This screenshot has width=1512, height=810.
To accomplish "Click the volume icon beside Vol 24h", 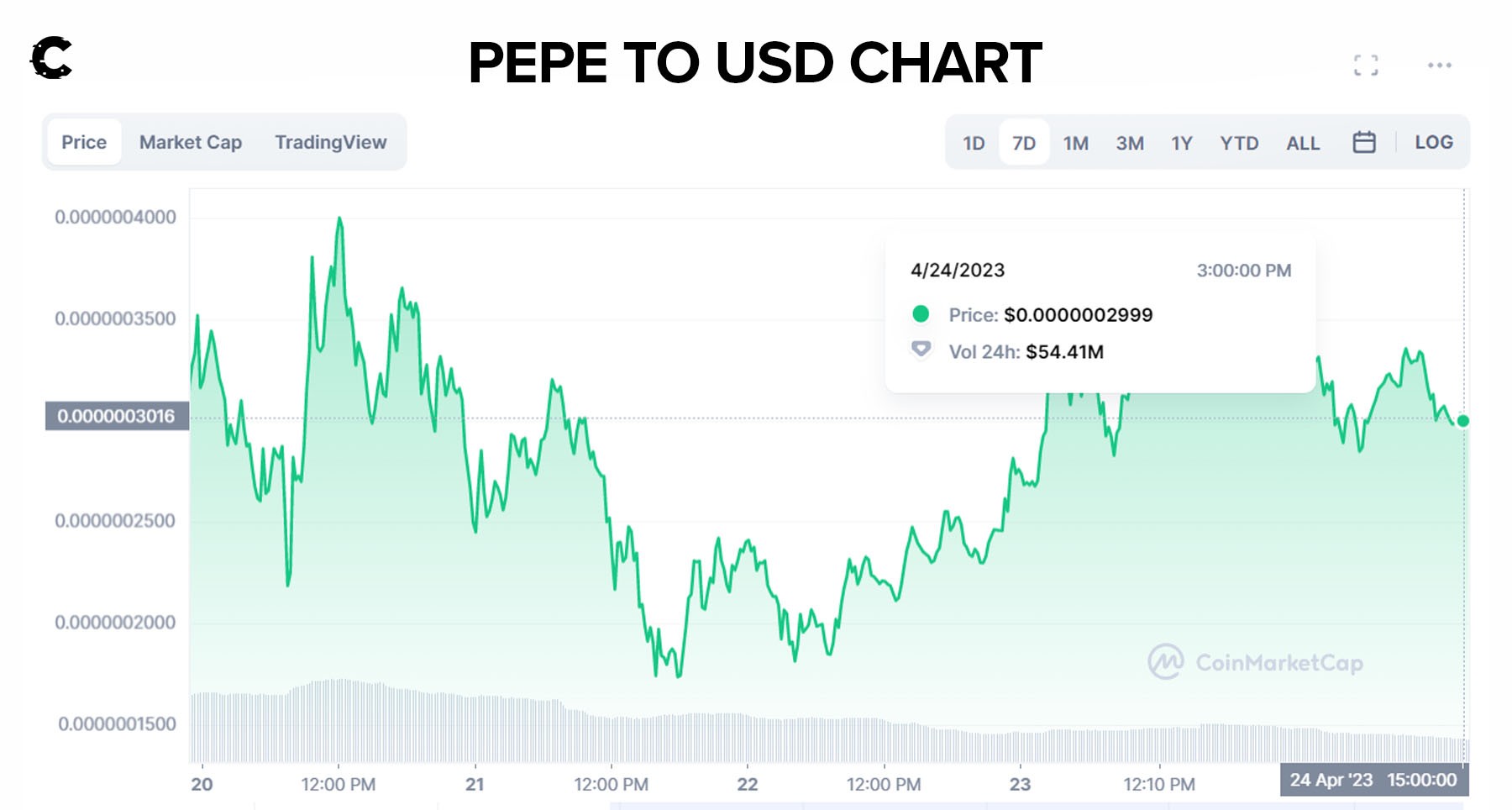I will pyautogui.click(x=921, y=350).
